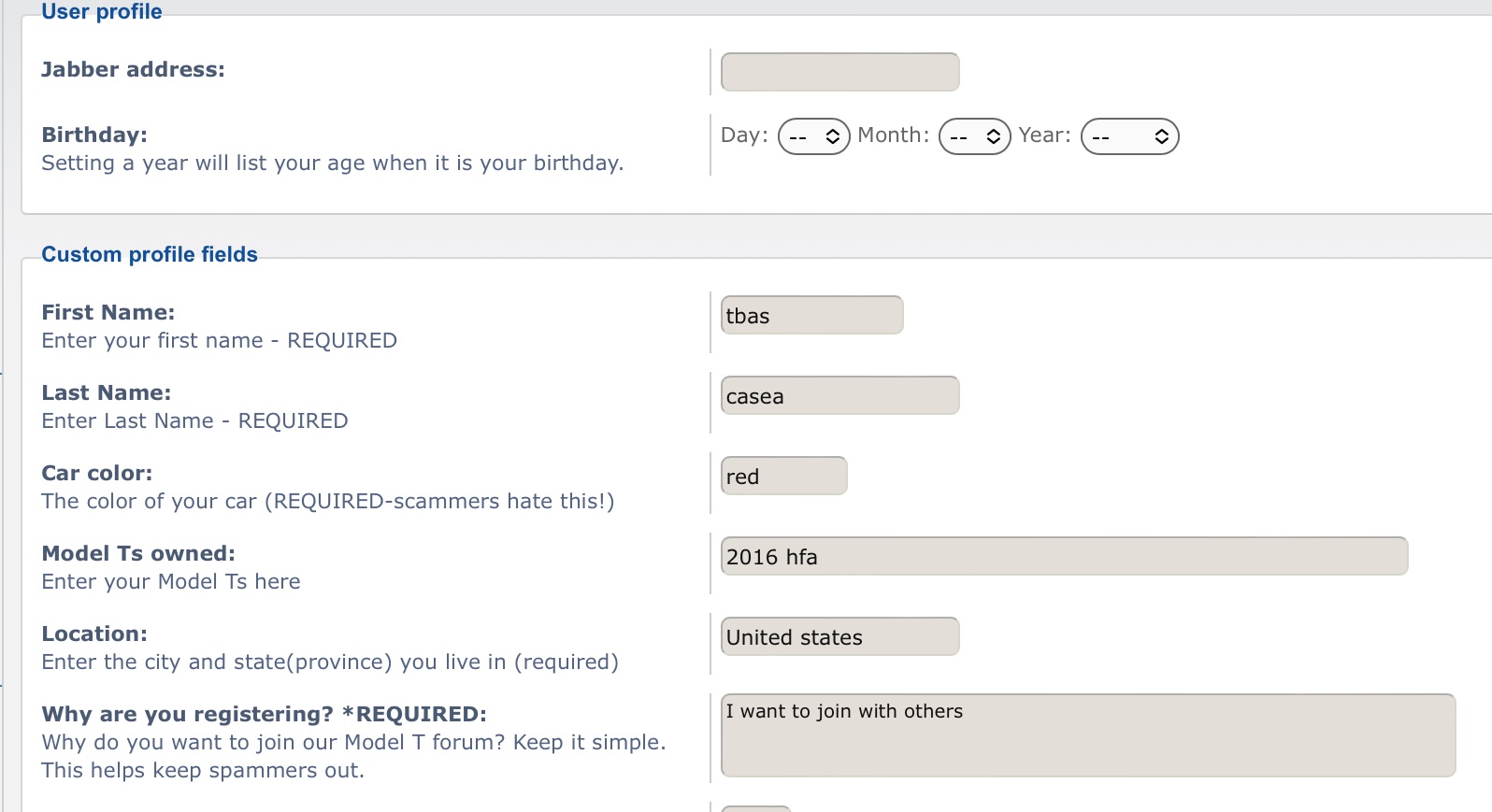Click the 'Custom profile fields' section heading
1492x812 pixels.
pos(150,255)
